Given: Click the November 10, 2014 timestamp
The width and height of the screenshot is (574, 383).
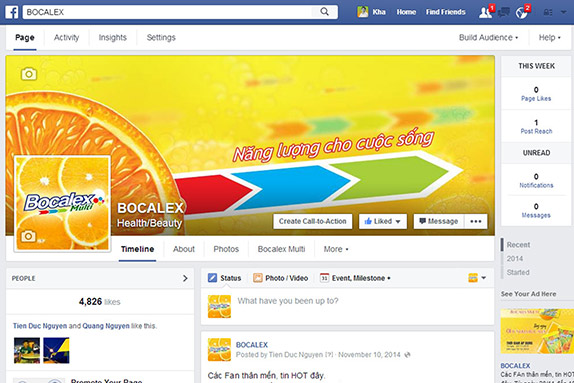Looking at the screenshot, I should coord(369,355).
